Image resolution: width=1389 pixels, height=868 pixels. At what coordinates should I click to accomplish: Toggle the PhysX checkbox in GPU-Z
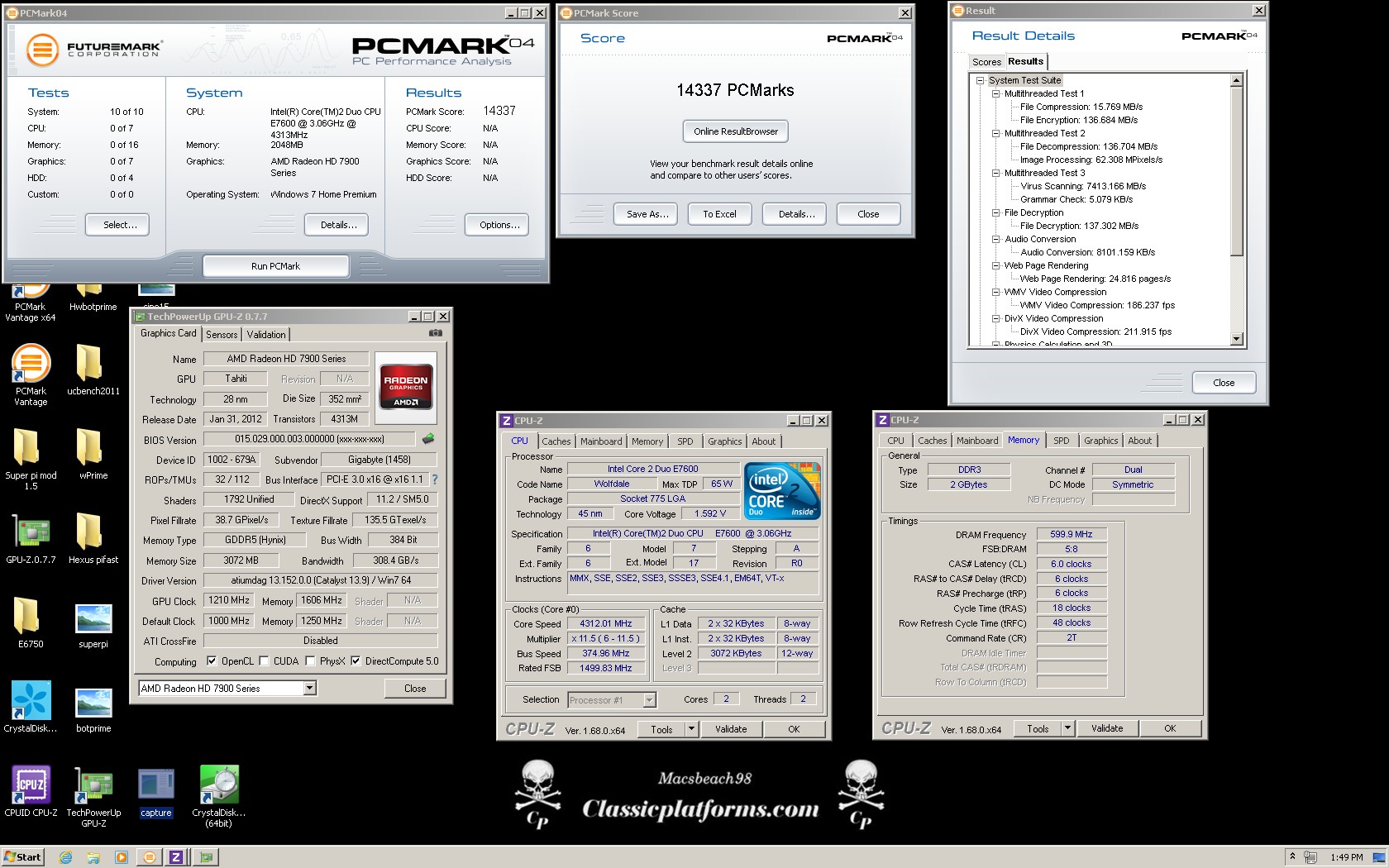click(x=310, y=661)
